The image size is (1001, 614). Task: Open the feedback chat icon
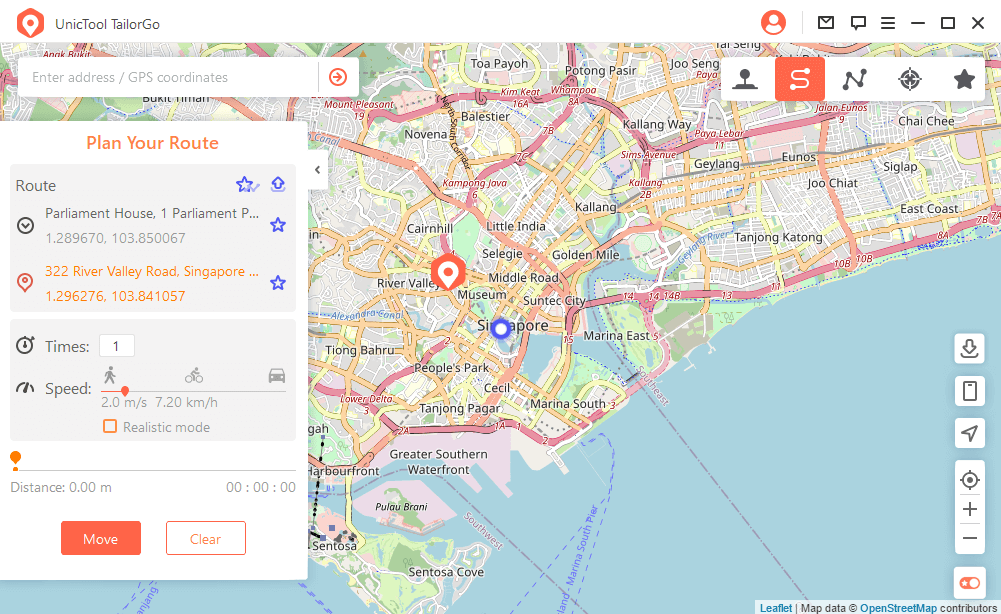pyautogui.click(x=858, y=24)
